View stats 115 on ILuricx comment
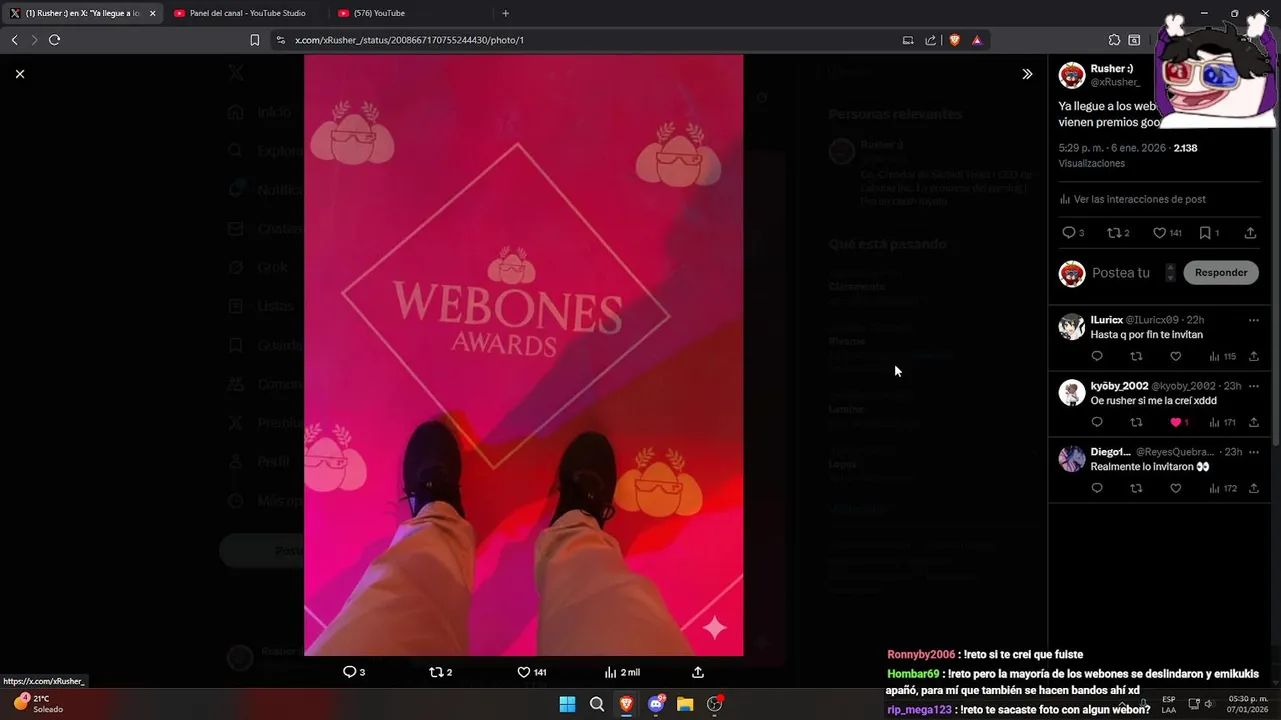The image size is (1281, 720). click(1222, 356)
